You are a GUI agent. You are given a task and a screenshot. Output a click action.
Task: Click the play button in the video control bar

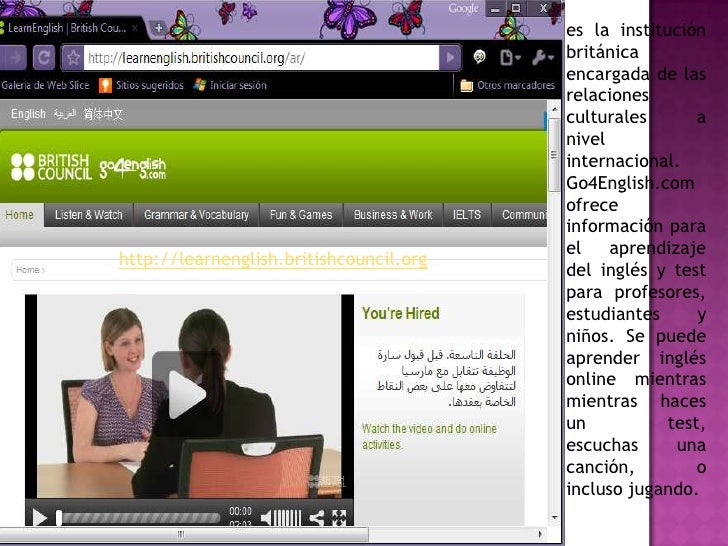pos(40,518)
